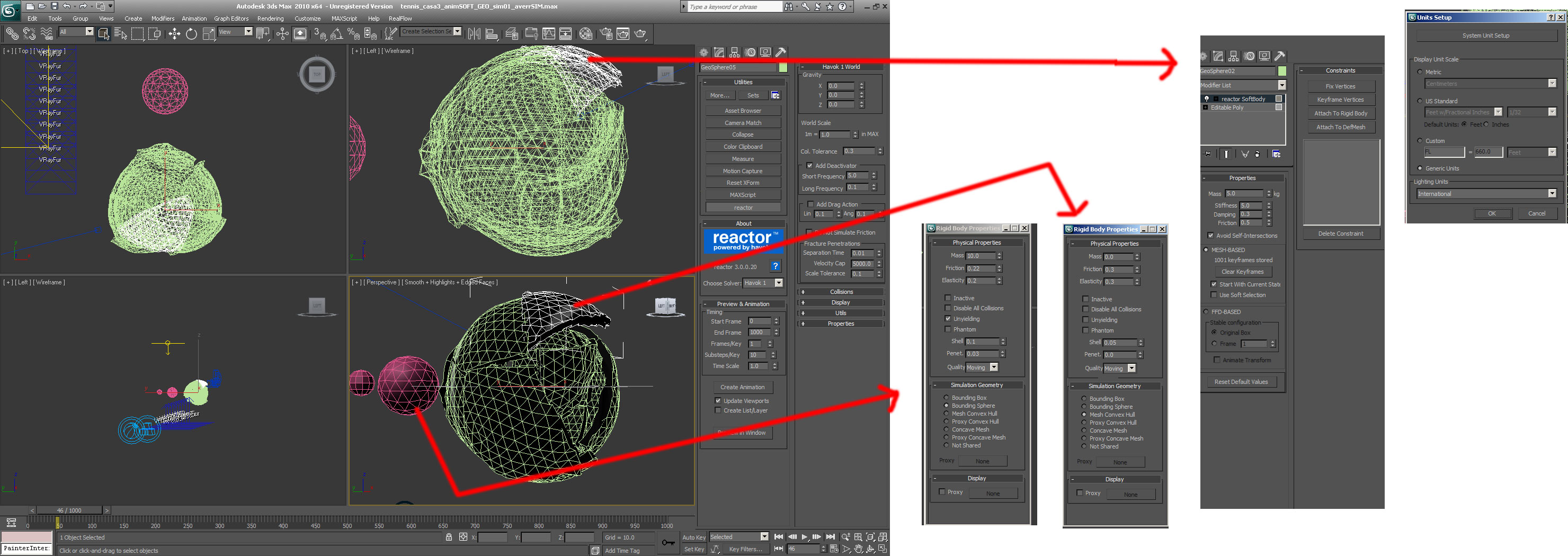Select the FFD-BASED radio option
This screenshot has width=1568, height=556.
click(x=1206, y=312)
